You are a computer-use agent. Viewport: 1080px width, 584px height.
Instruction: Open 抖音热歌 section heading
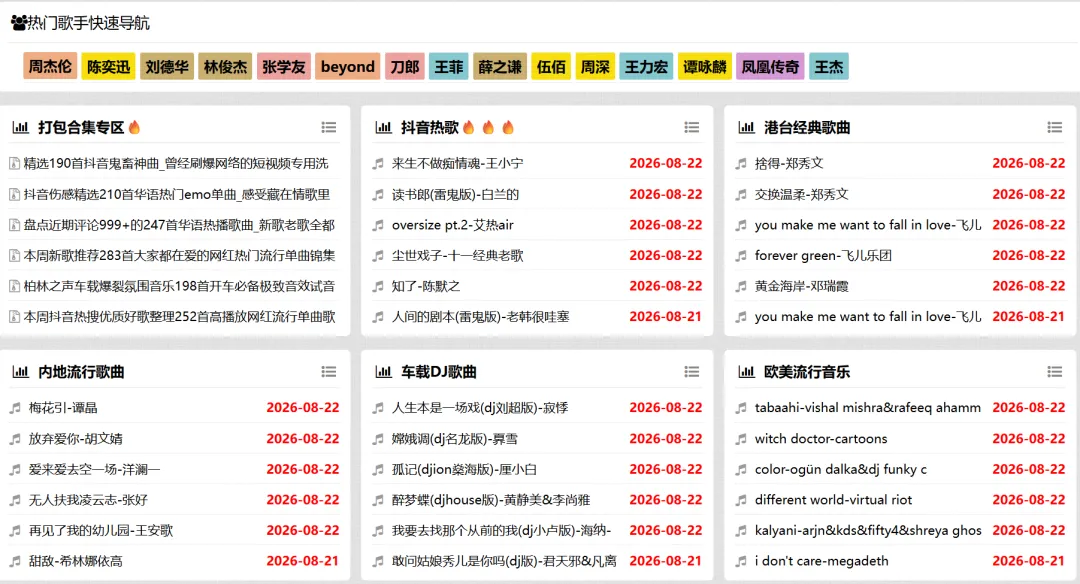coord(430,127)
